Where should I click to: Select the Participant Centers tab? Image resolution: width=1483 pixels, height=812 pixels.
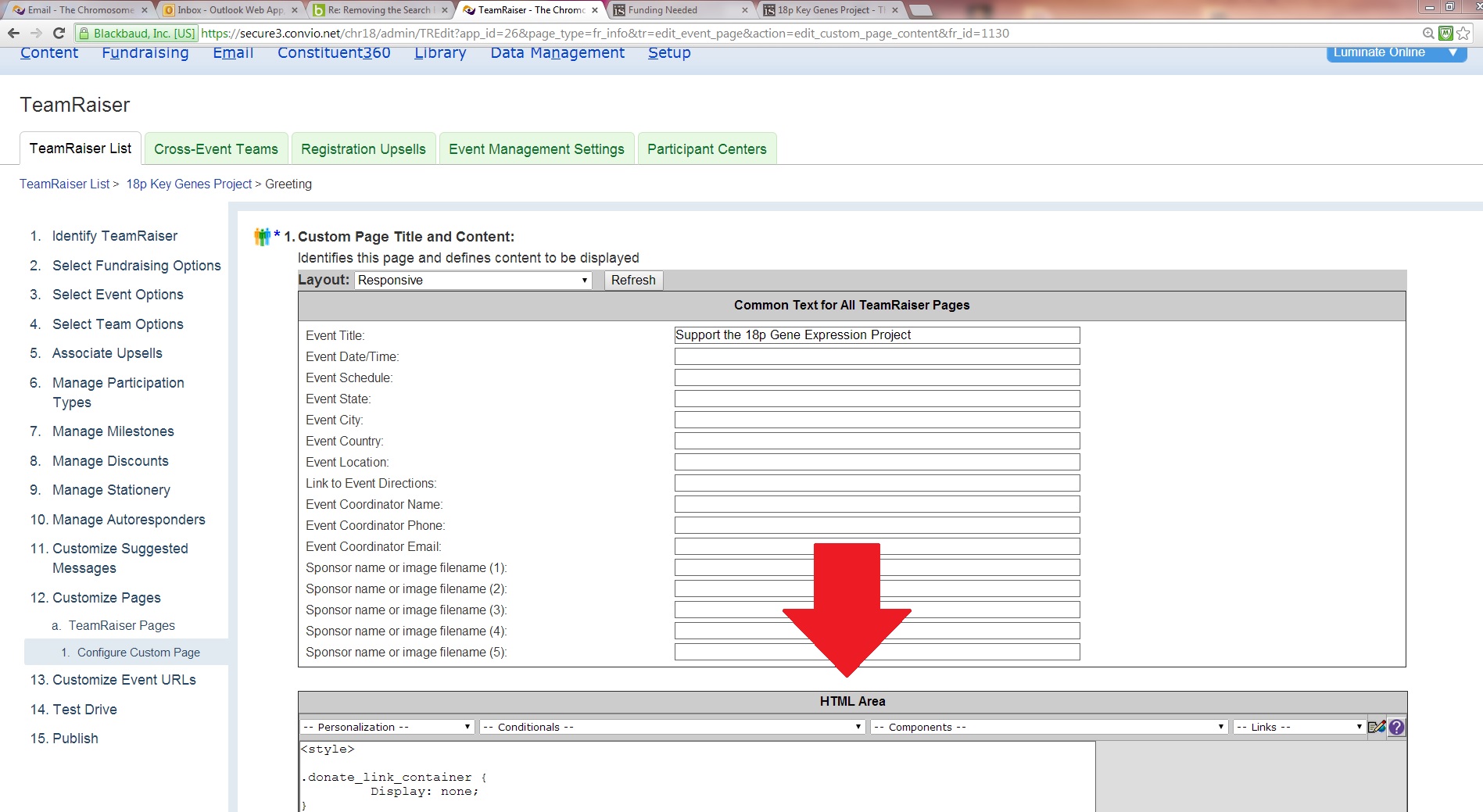(707, 149)
